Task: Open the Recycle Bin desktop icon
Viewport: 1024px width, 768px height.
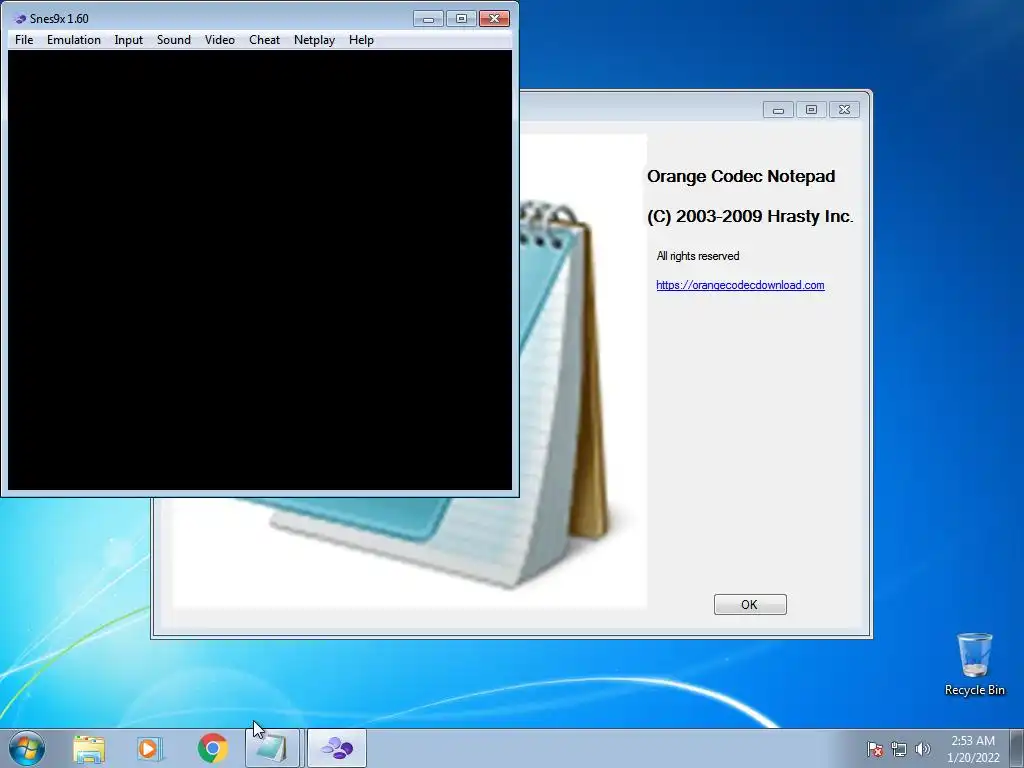Action: pyautogui.click(x=974, y=664)
